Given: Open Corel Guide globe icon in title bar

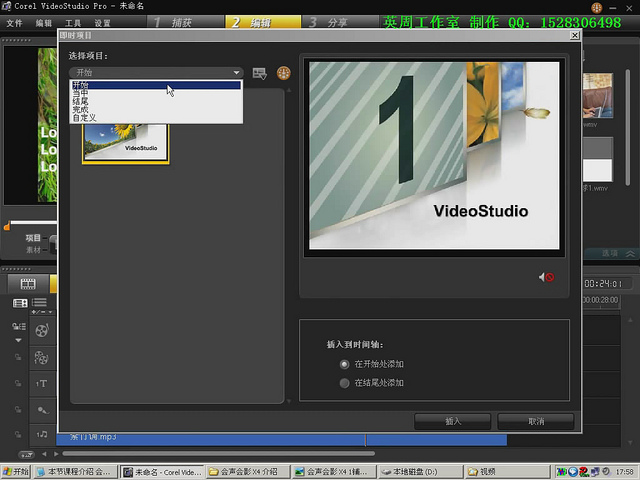Looking at the screenshot, I should click(596, 7).
